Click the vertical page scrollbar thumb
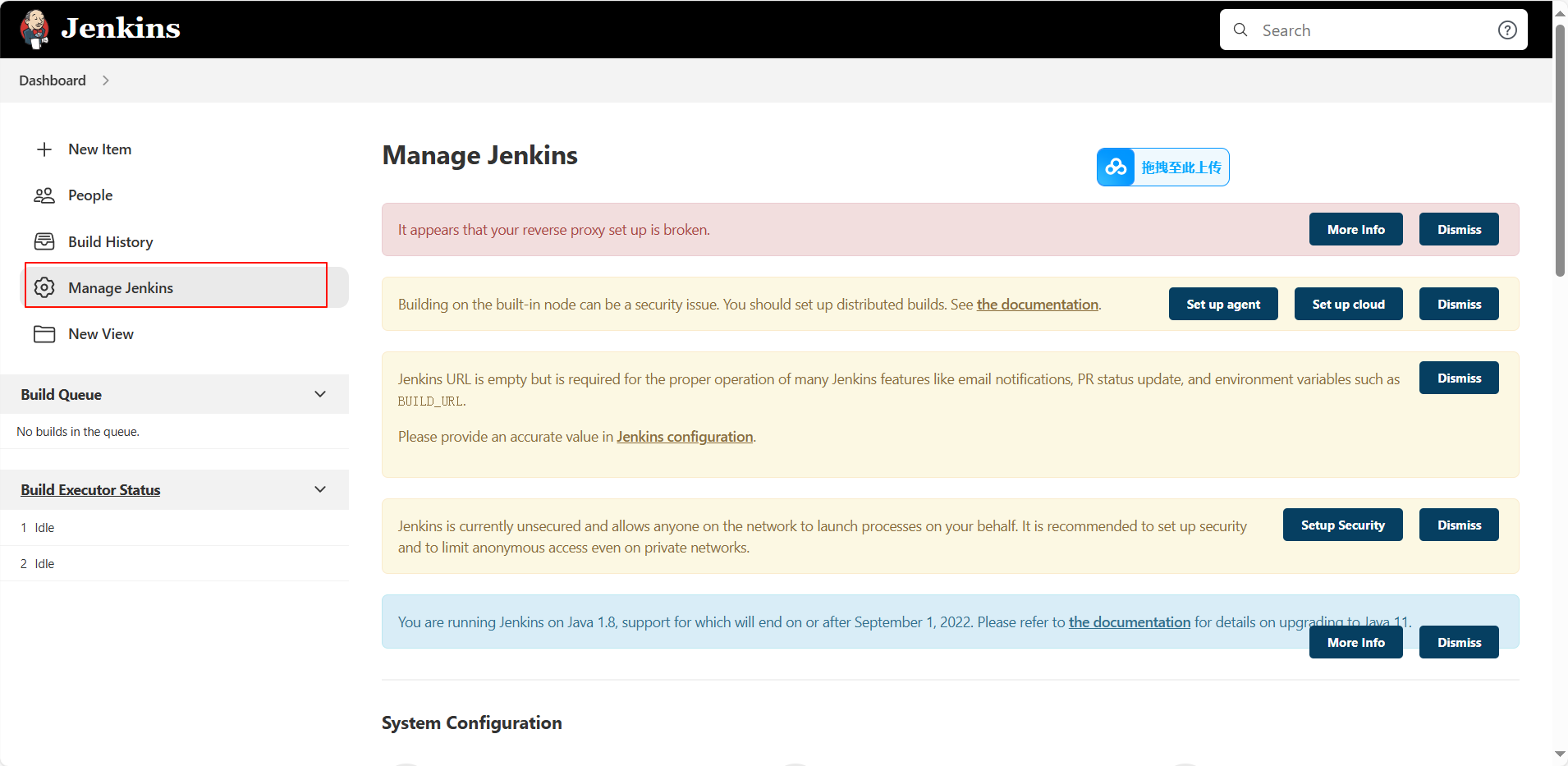The height and width of the screenshot is (766, 1568). coord(1560,150)
